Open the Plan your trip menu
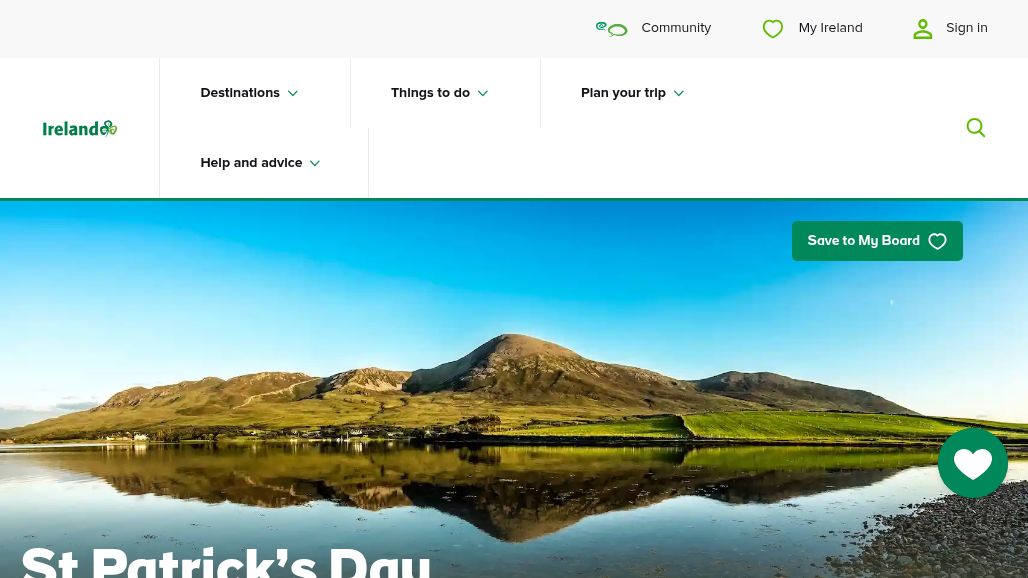 (x=632, y=93)
